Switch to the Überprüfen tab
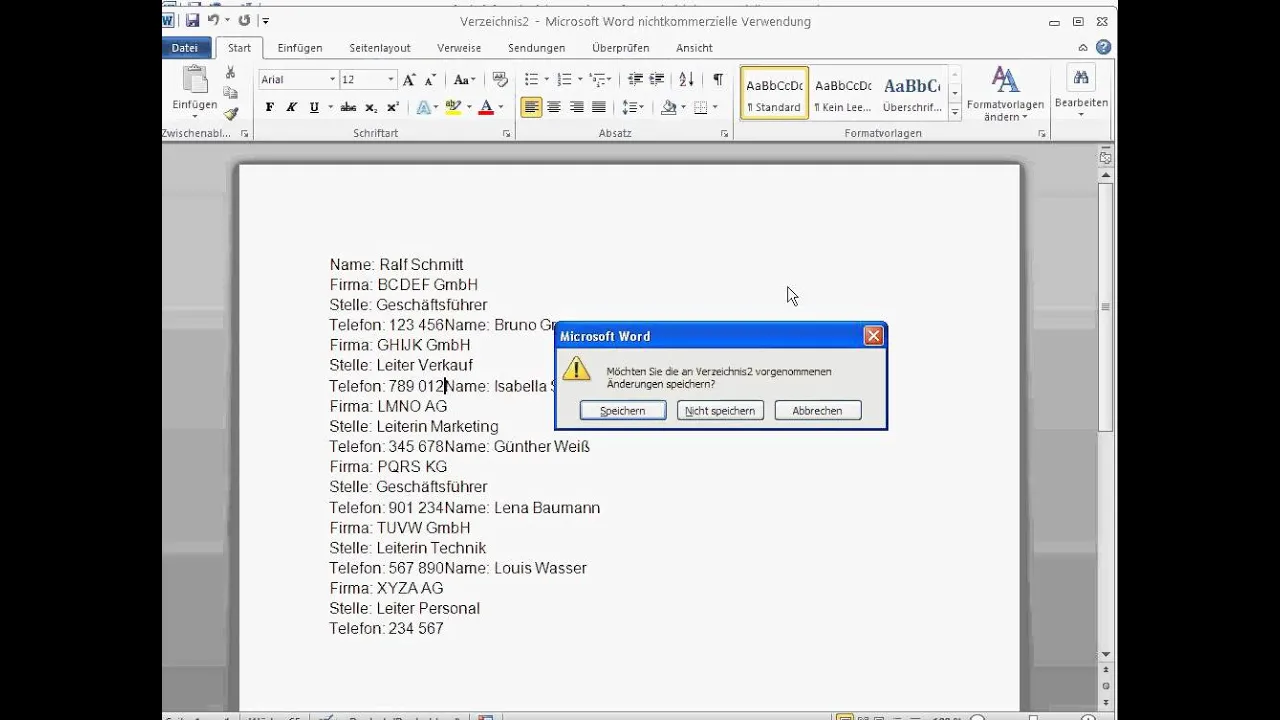1280x720 pixels. pos(620,48)
